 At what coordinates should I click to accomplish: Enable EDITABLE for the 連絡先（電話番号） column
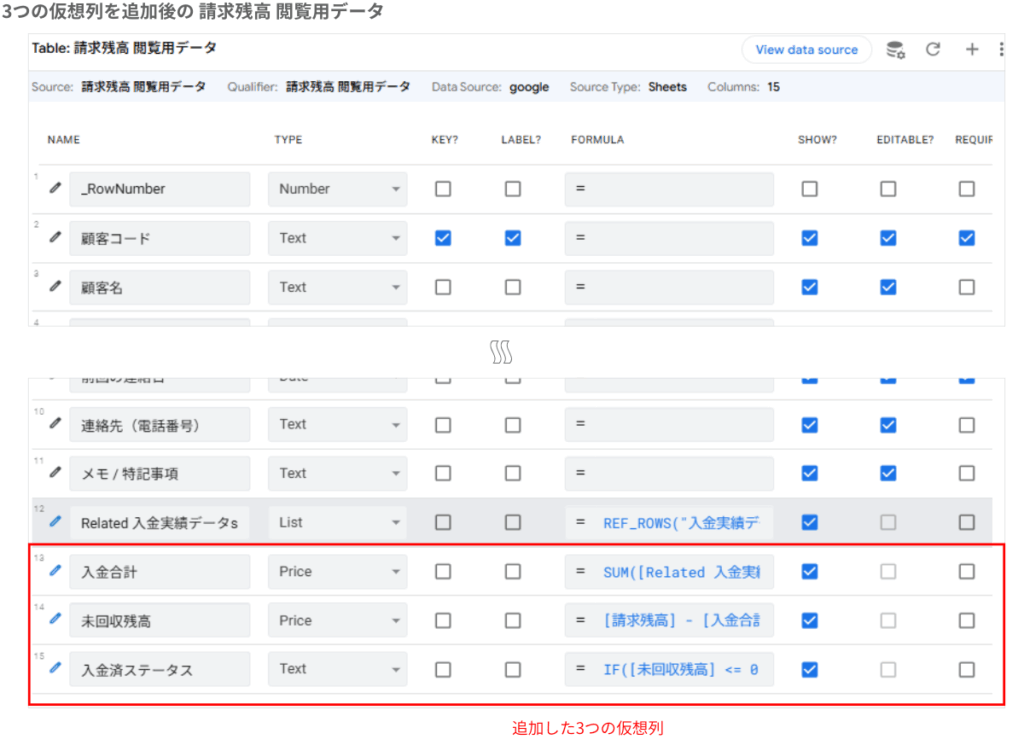click(x=887, y=424)
